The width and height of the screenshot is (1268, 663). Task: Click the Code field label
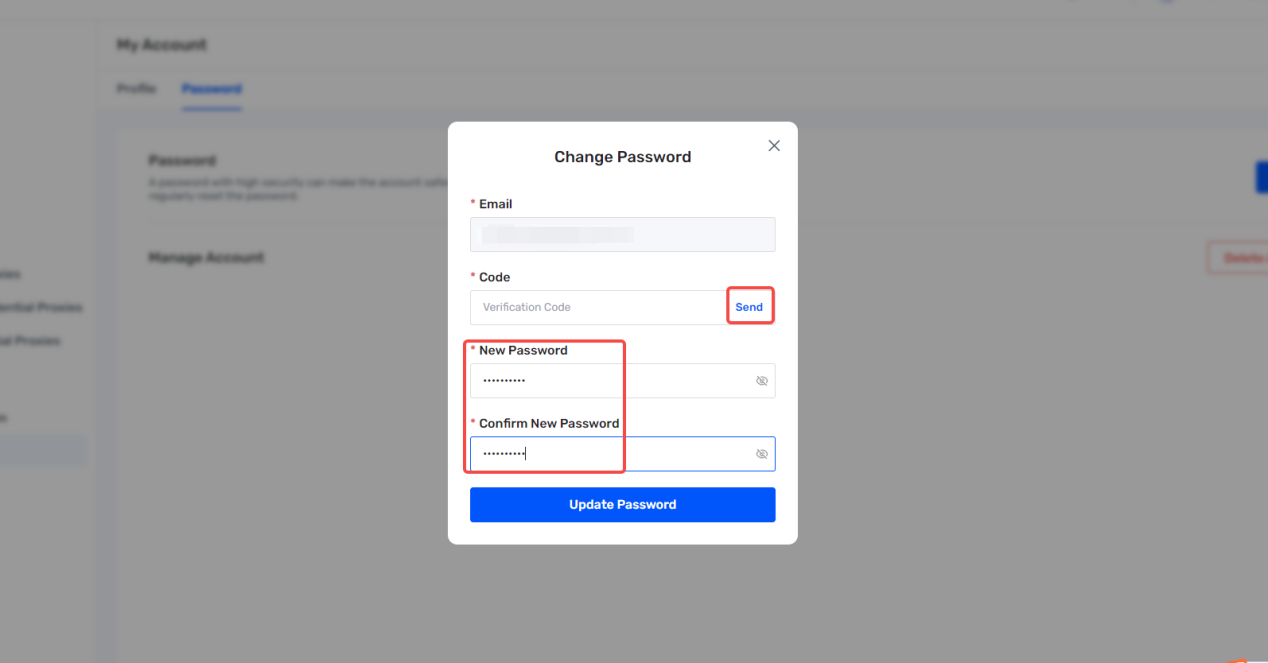494,277
